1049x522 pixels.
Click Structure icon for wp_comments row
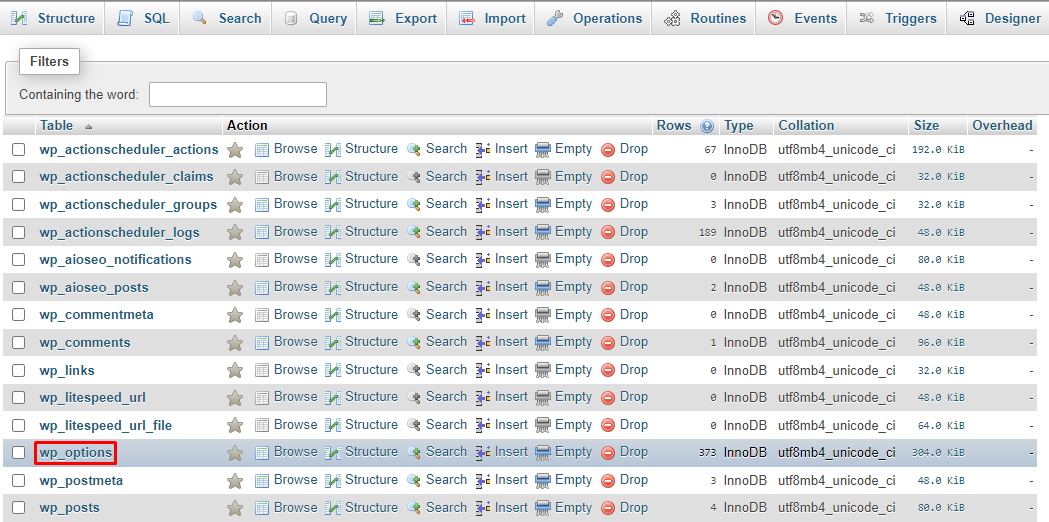pyautogui.click(x=333, y=343)
